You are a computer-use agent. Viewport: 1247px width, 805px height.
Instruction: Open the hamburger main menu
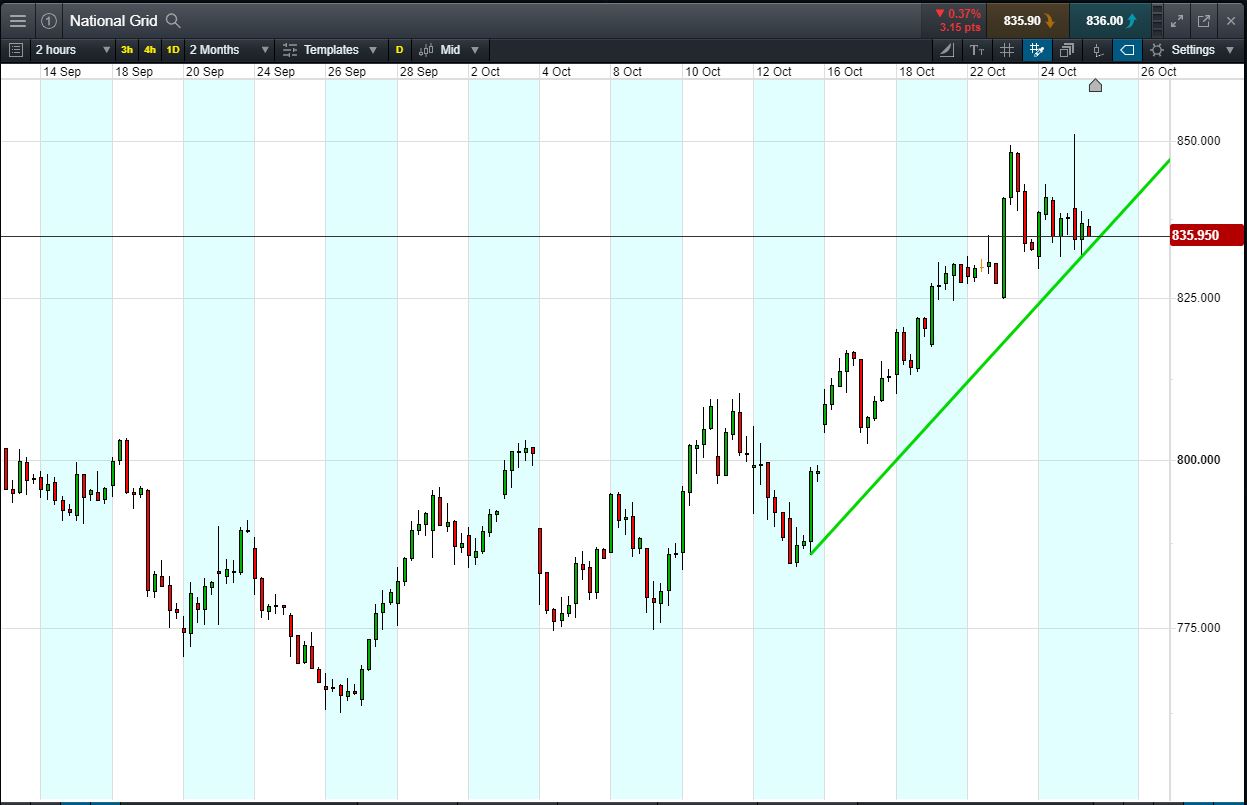pos(17,20)
